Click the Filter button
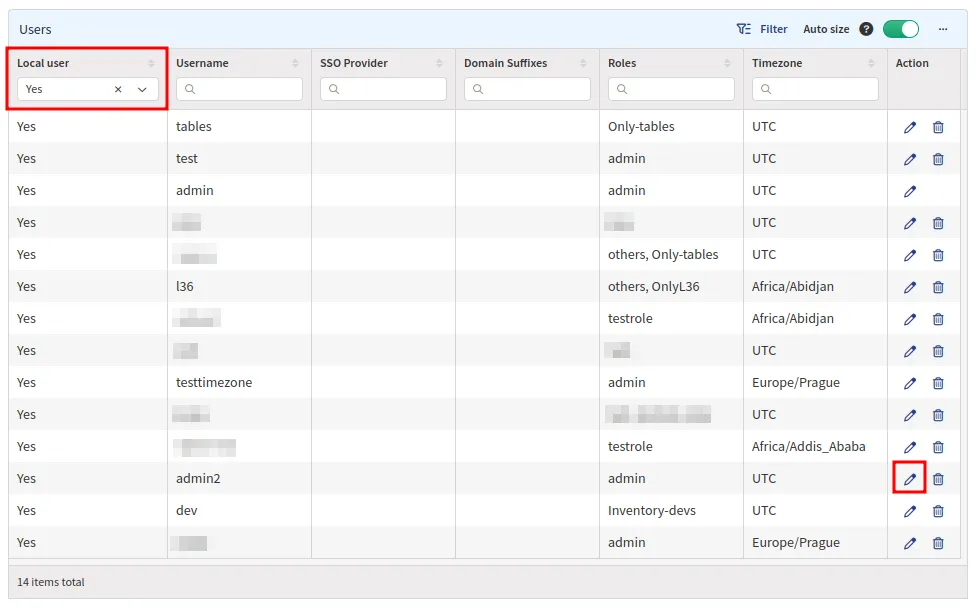This screenshot has width=978, height=608. coord(762,29)
